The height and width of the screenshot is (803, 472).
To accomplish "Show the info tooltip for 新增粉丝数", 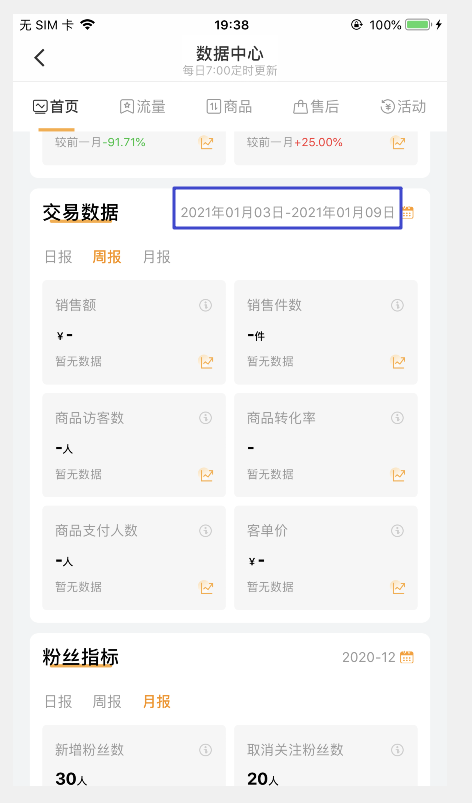I will 205,750.
